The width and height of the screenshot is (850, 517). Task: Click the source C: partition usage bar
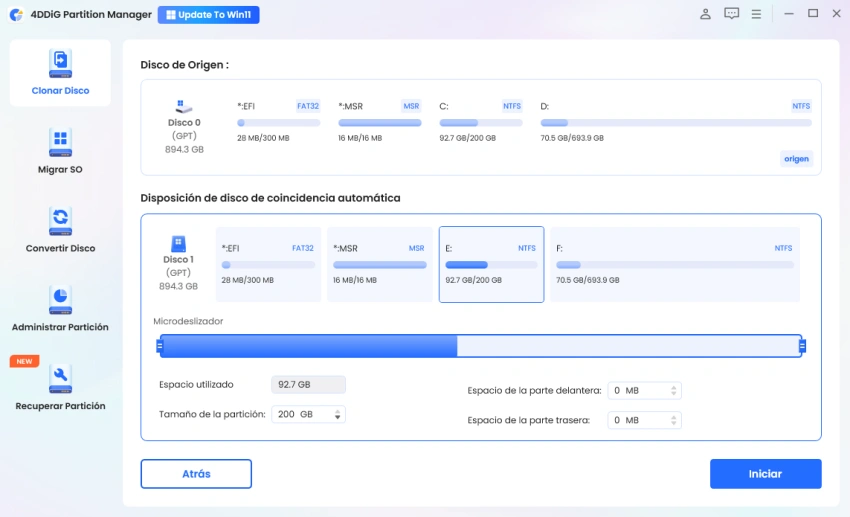tap(481, 123)
